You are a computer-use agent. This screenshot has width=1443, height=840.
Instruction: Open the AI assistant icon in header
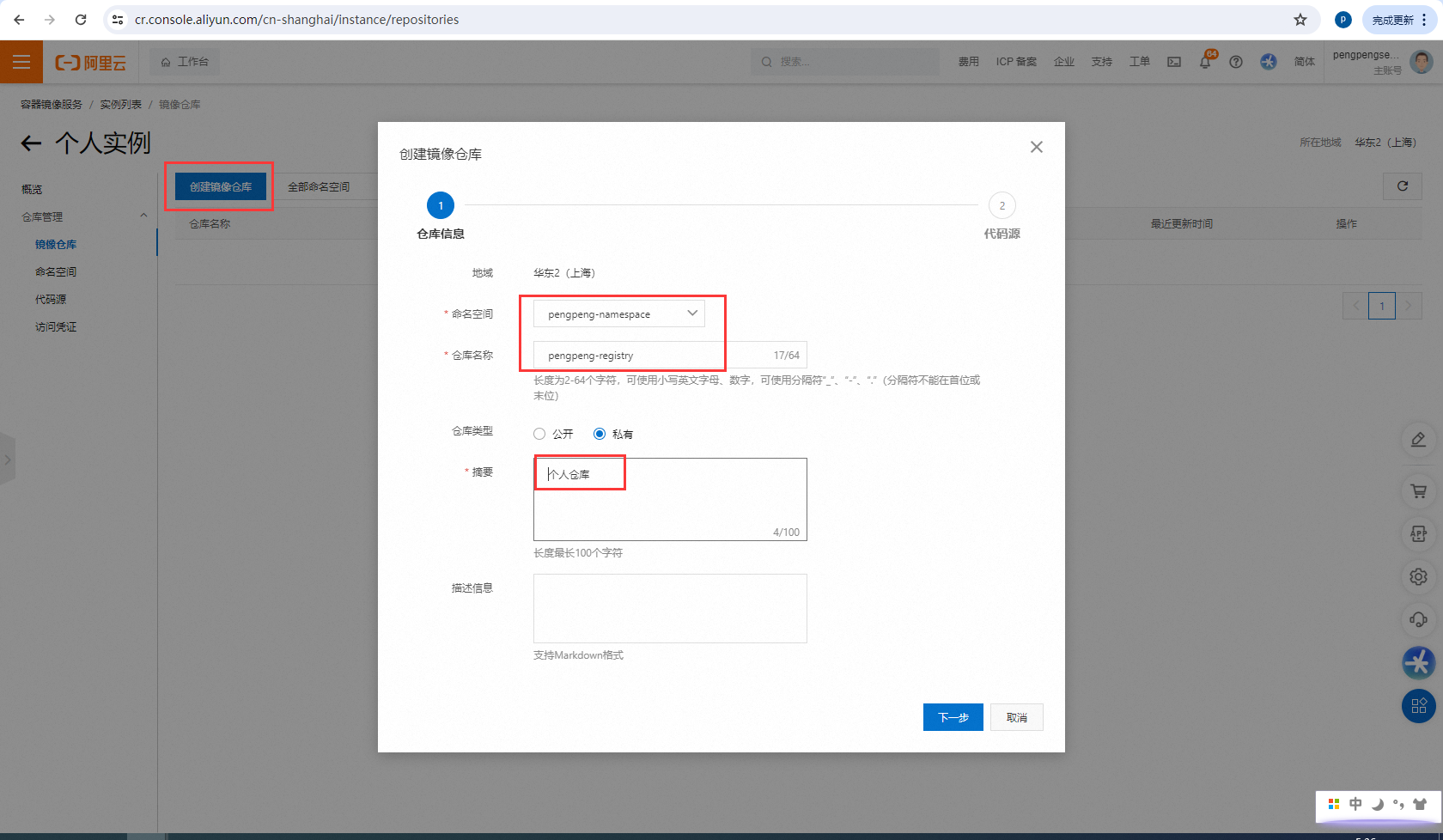[1269, 62]
